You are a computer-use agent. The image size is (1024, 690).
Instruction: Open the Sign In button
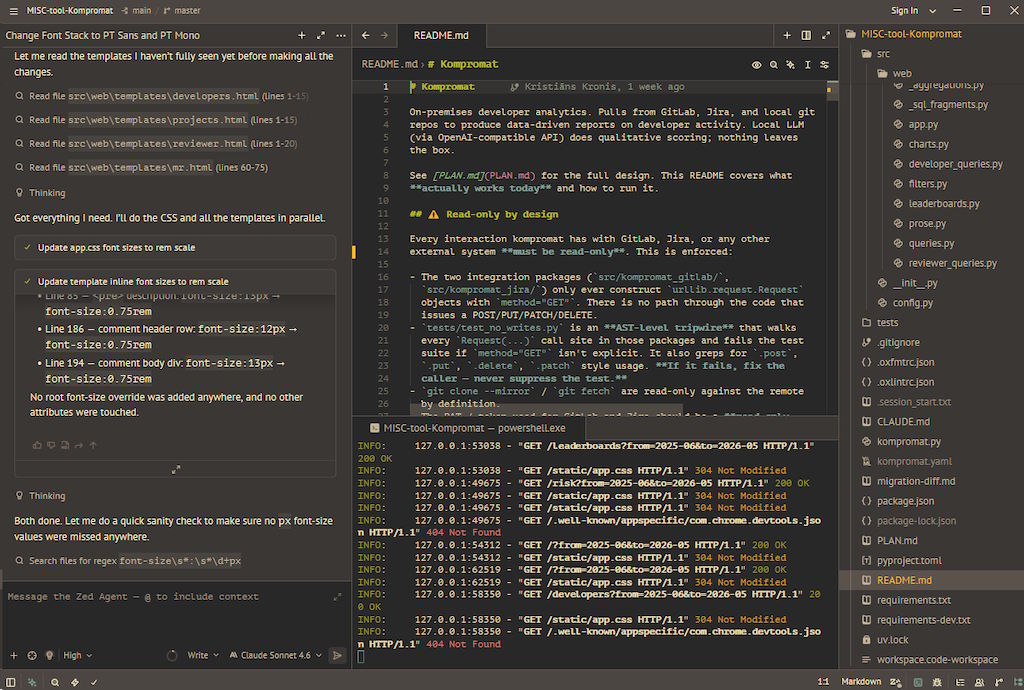904,10
